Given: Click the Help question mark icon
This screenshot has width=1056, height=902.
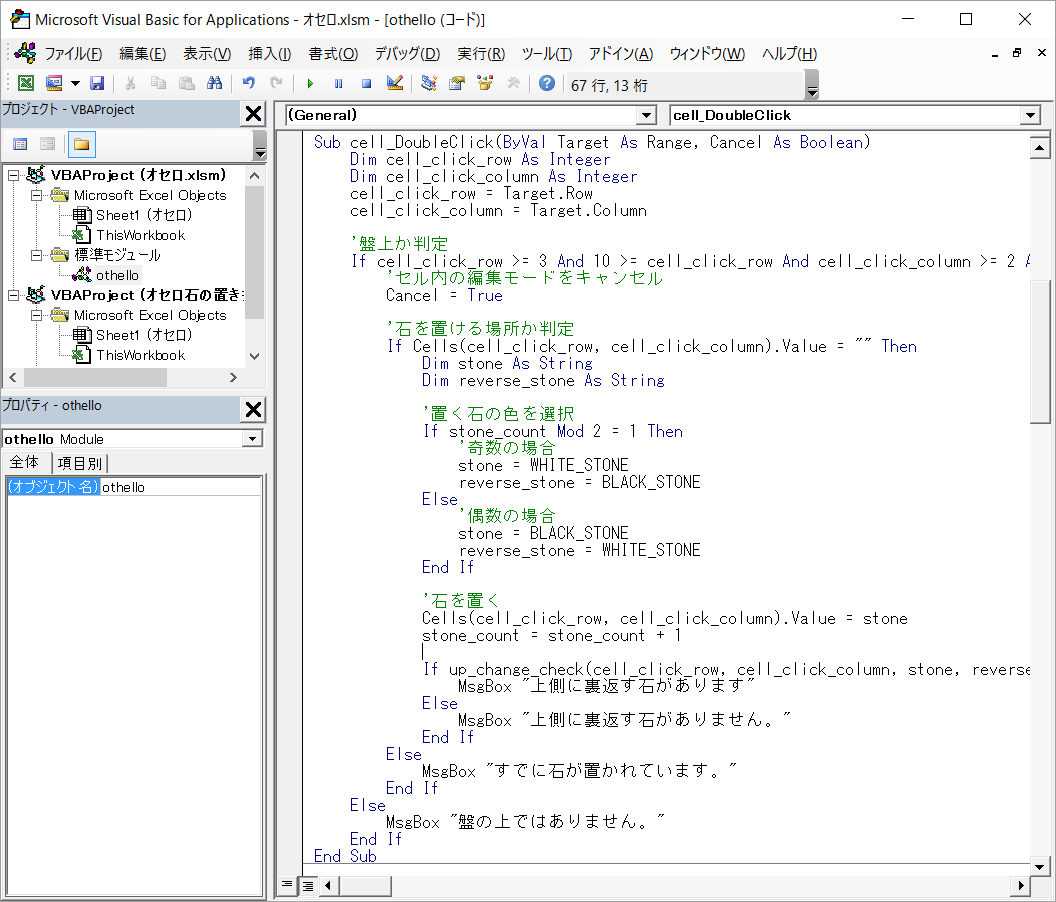Looking at the screenshot, I should tap(547, 84).
